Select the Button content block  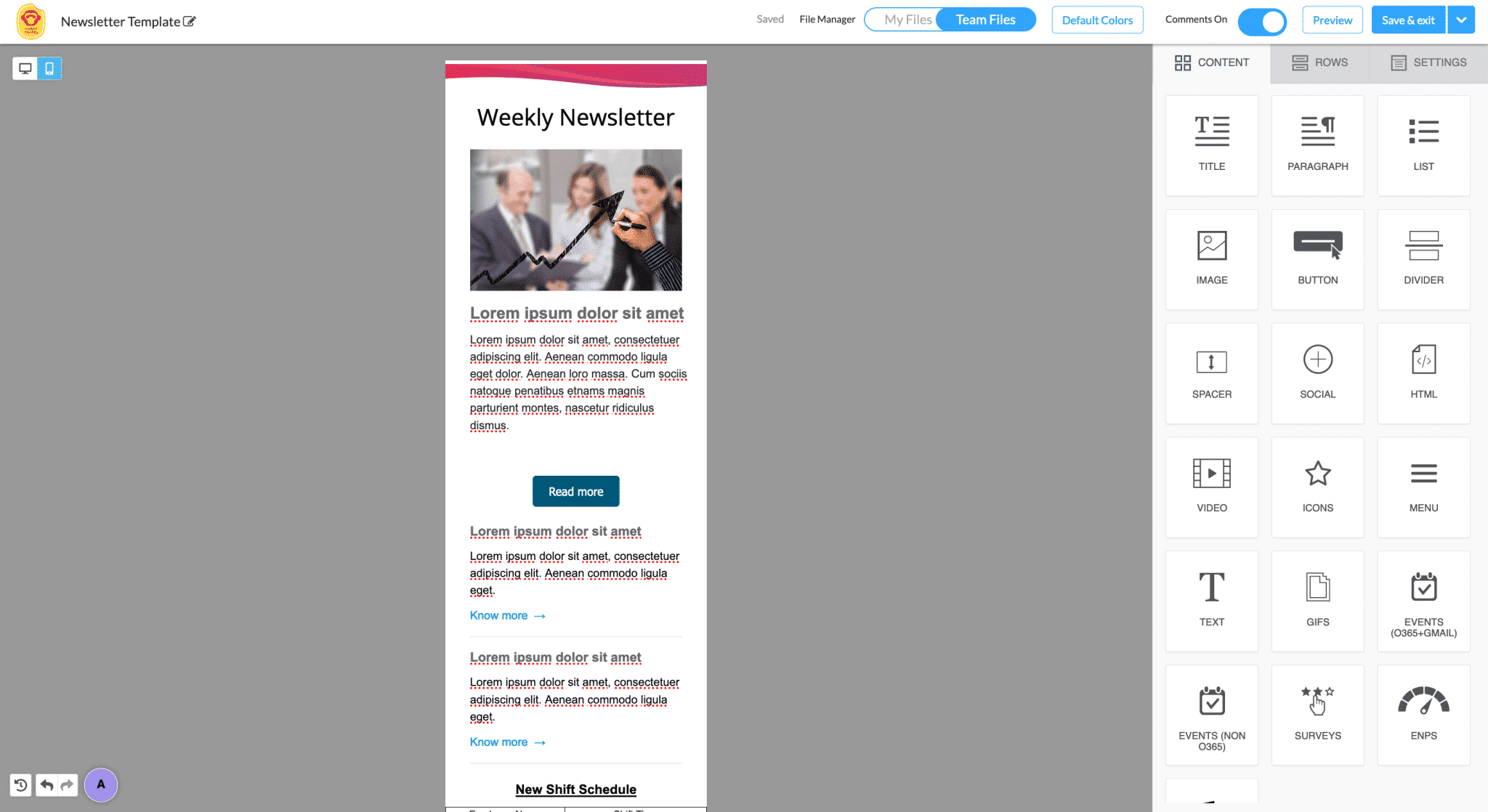[1316, 255]
